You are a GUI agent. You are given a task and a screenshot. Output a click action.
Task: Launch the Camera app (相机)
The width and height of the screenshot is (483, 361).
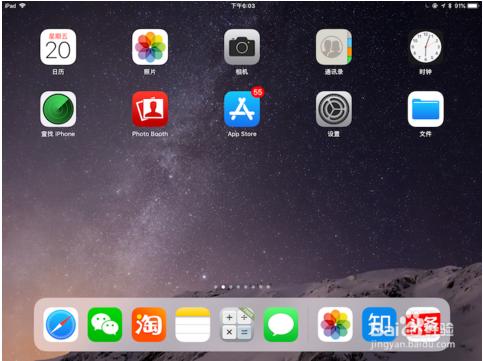pos(242,47)
